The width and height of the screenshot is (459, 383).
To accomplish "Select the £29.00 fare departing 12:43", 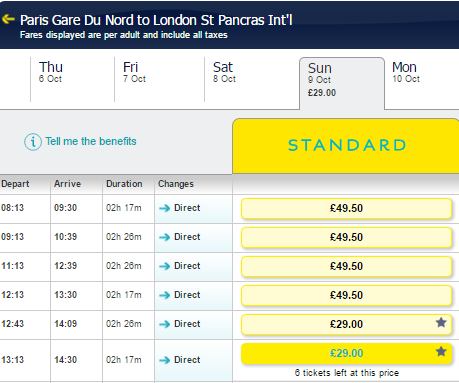I will pos(346,324).
